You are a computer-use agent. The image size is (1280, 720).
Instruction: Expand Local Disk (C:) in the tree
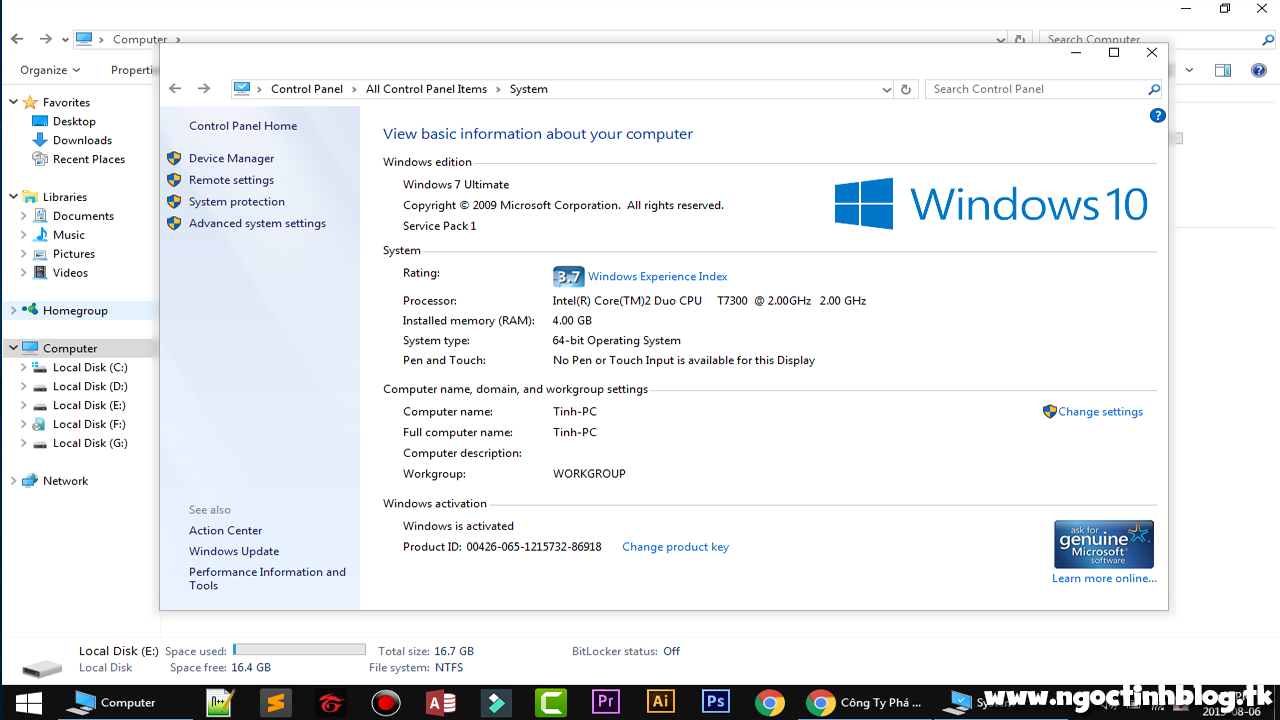pyautogui.click(x=22, y=367)
